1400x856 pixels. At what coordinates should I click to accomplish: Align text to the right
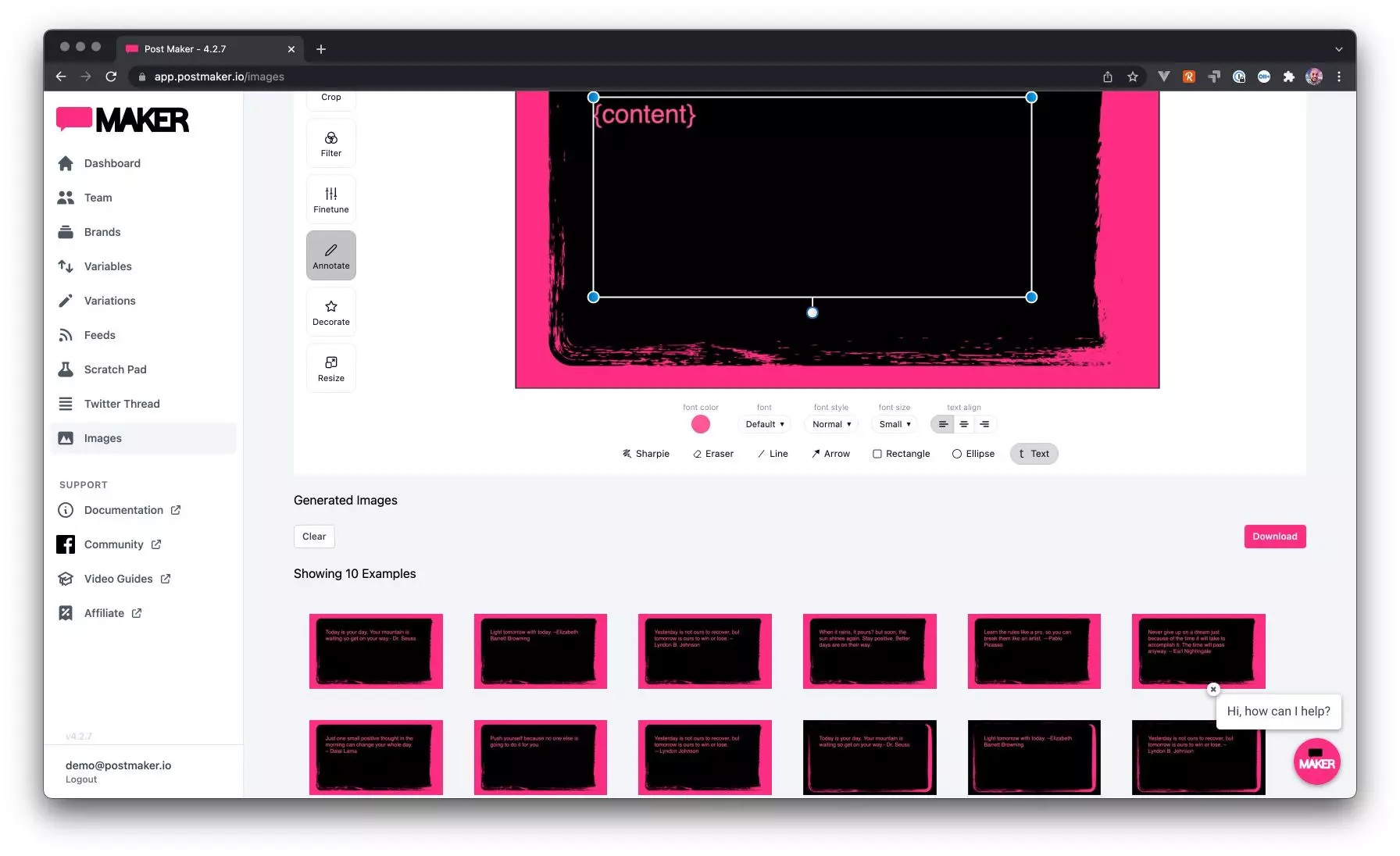point(984,424)
